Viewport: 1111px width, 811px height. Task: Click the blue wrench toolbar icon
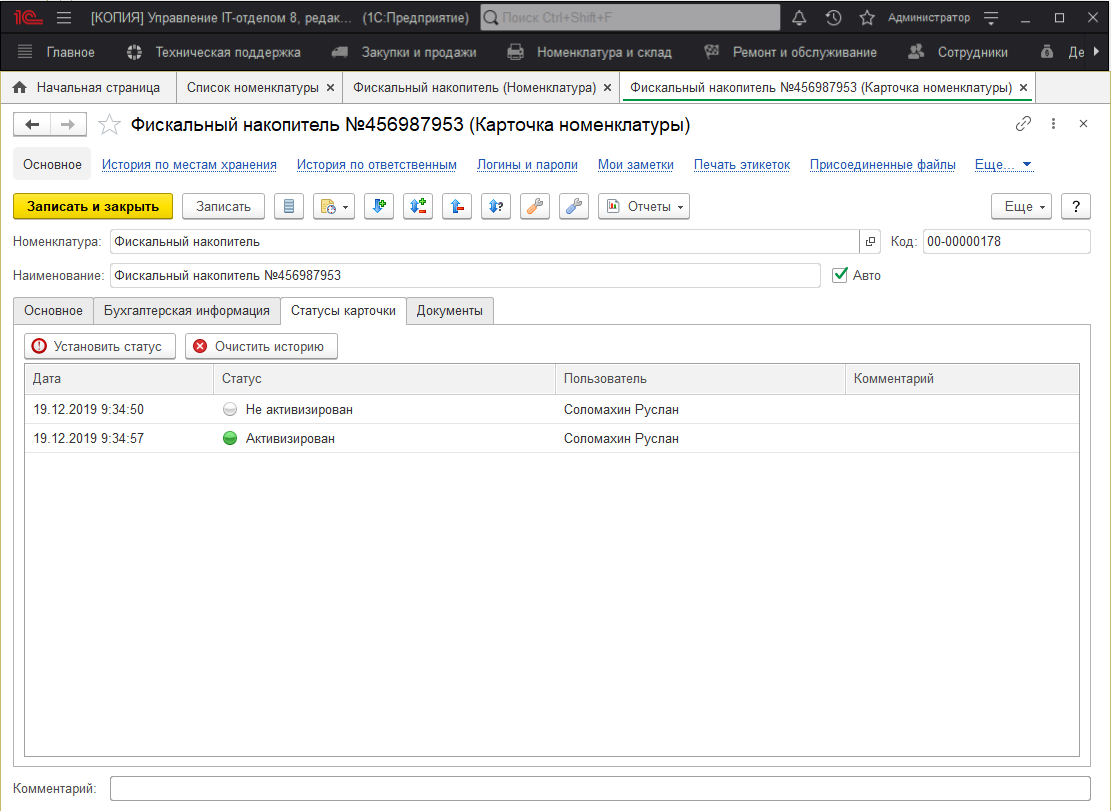pyautogui.click(x=574, y=206)
